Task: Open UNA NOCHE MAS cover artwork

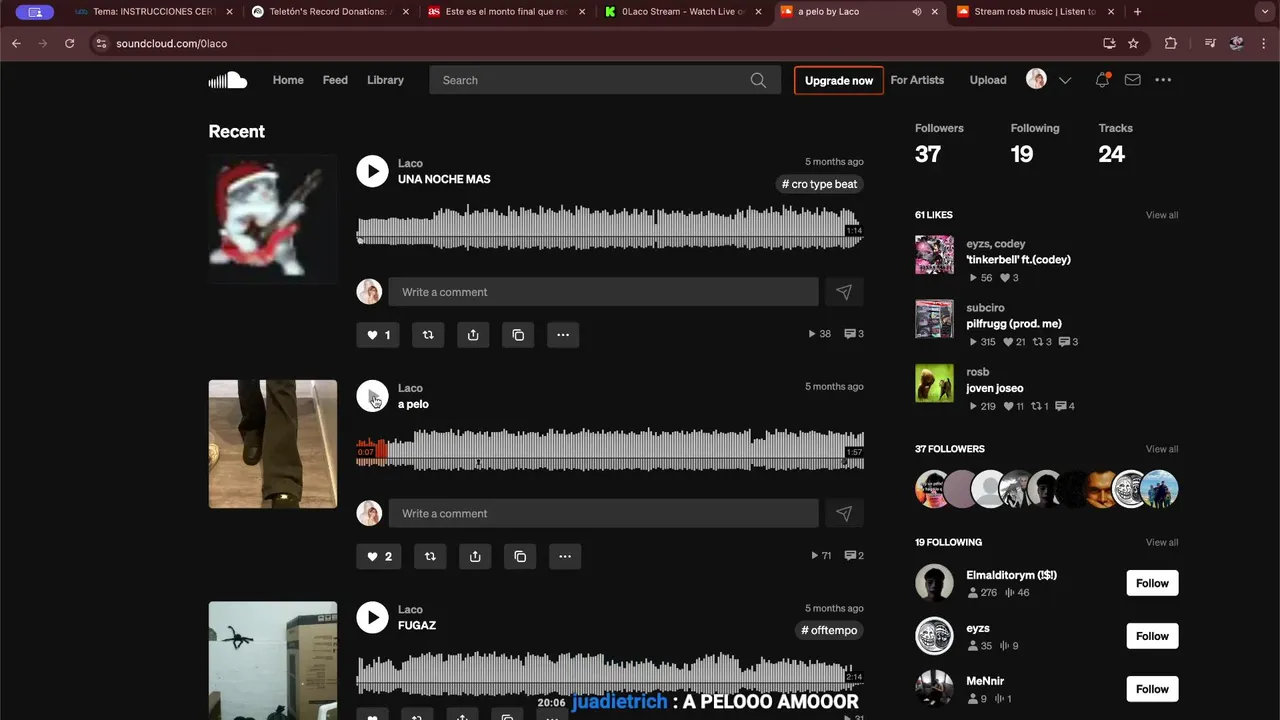Action: pyautogui.click(x=272, y=219)
